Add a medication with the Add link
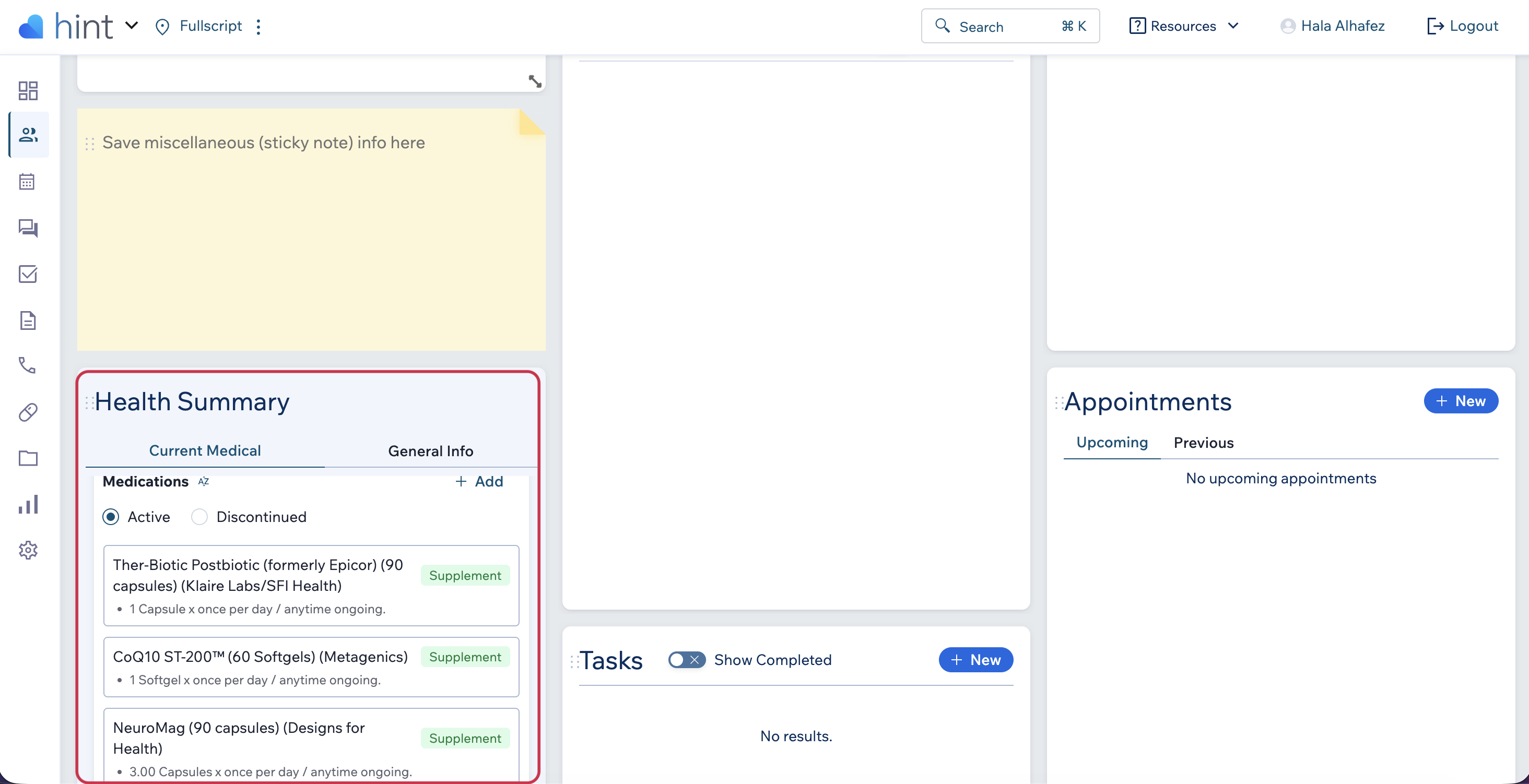 pos(478,481)
